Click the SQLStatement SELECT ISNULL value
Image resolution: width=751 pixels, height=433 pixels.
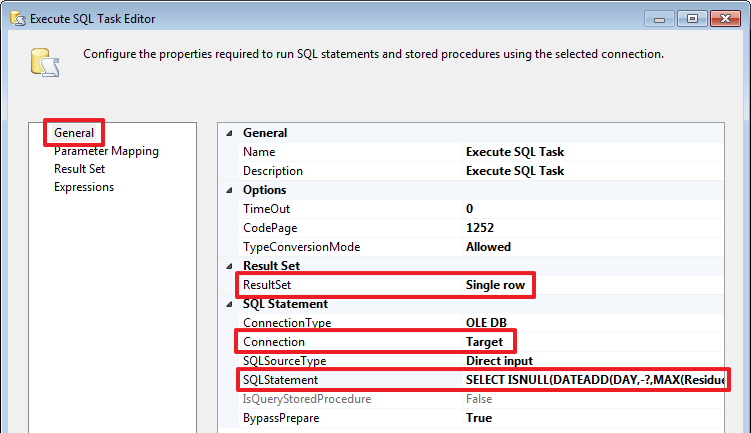594,380
